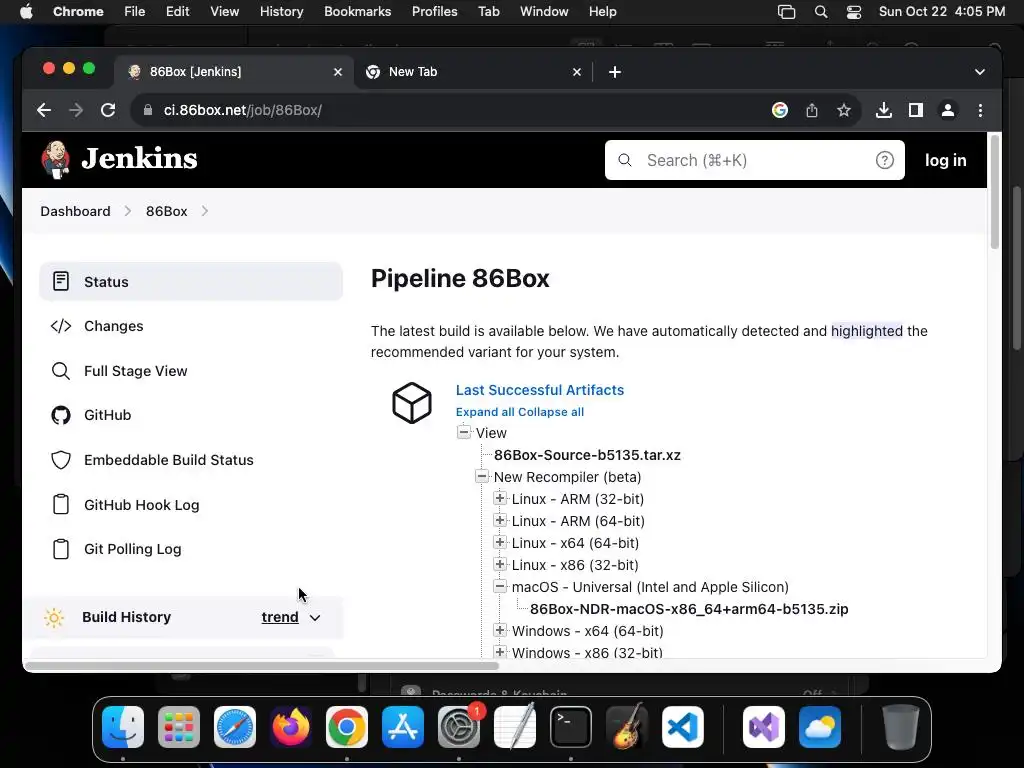Image resolution: width=1024 pixels, height=768 pixels.
Task: Toggle Chrome side panel icon
Action: click(916, 110)
